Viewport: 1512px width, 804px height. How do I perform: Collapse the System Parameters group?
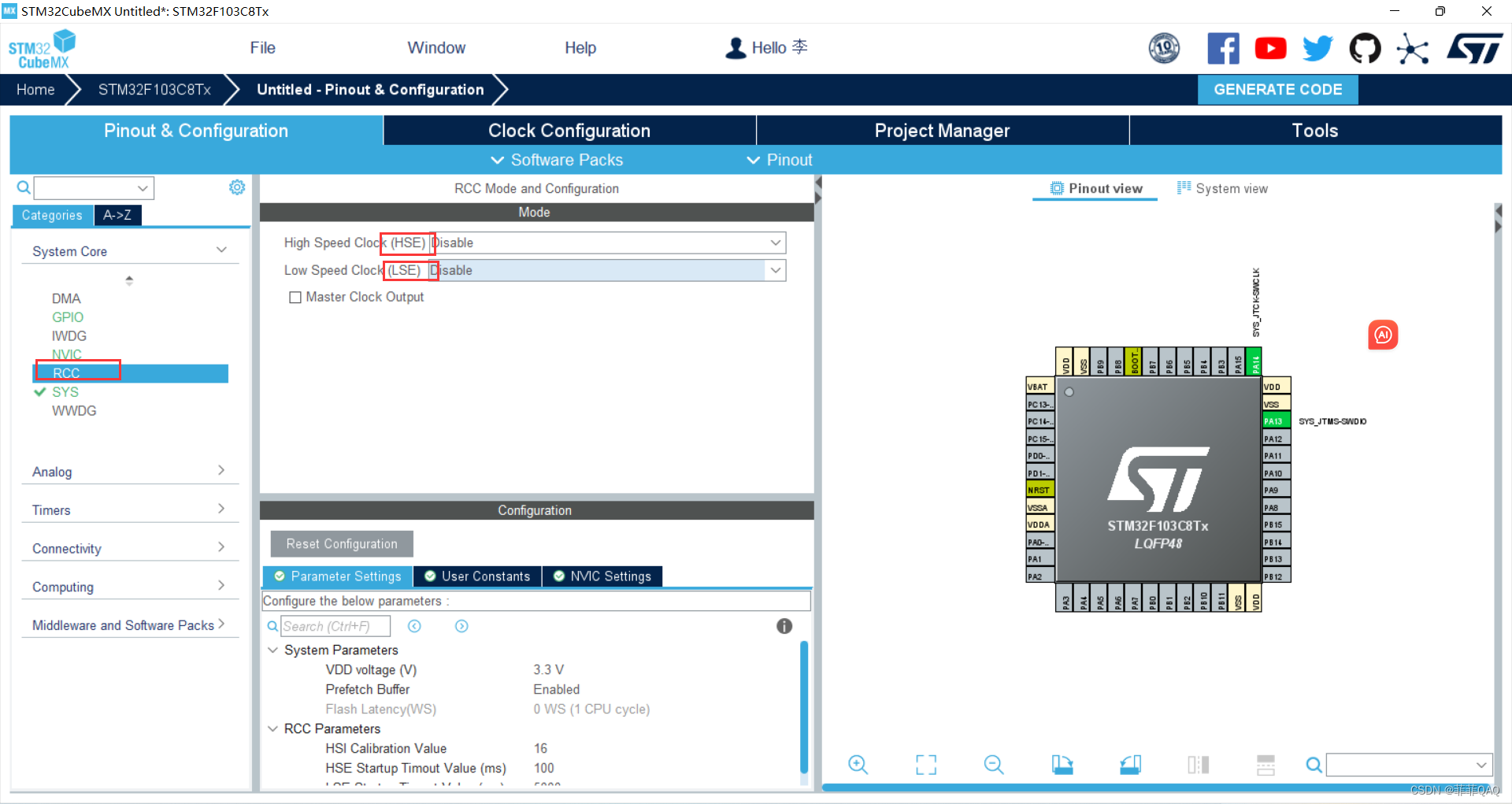click(273, 650)
